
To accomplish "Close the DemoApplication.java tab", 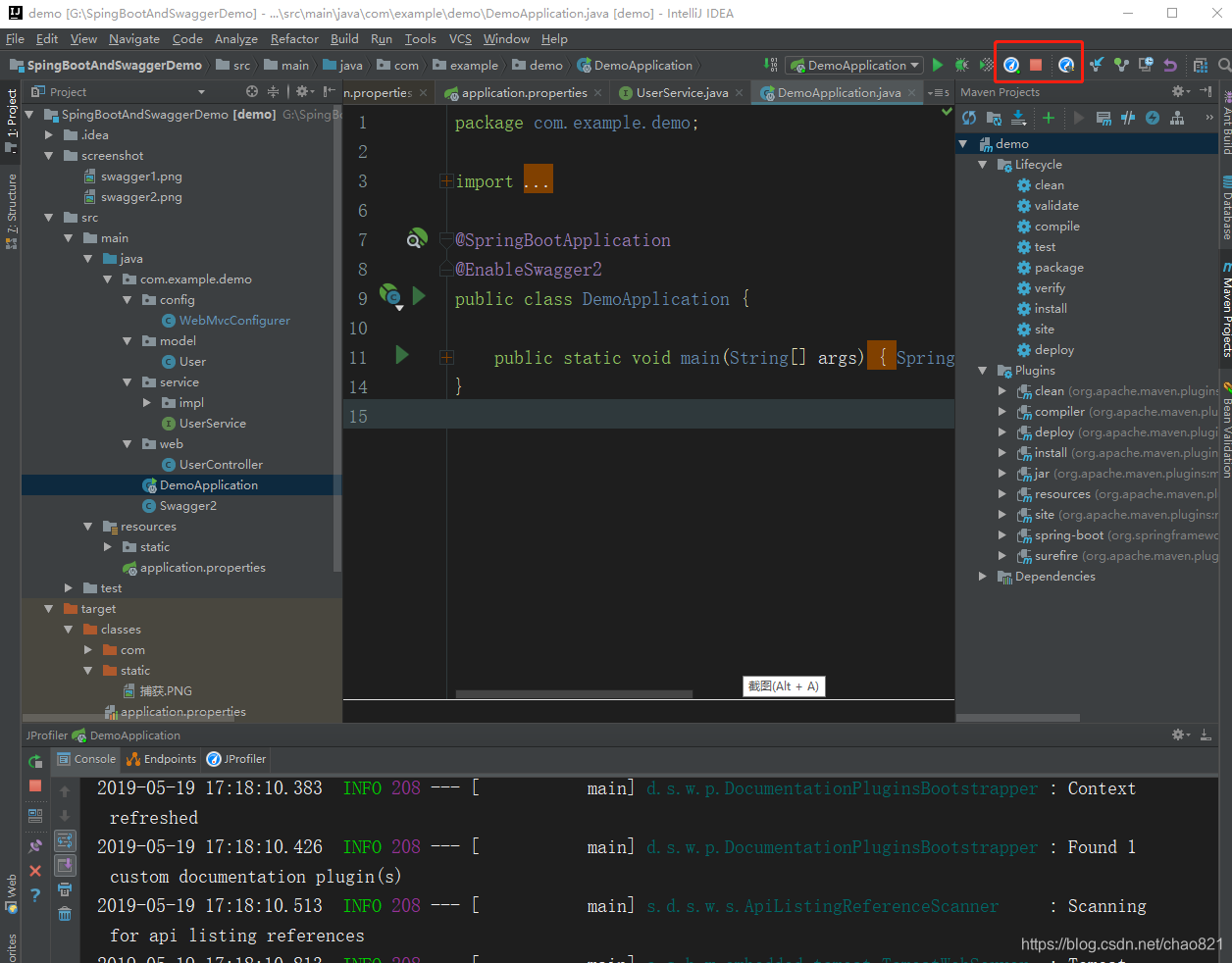I will click(911, 92).
